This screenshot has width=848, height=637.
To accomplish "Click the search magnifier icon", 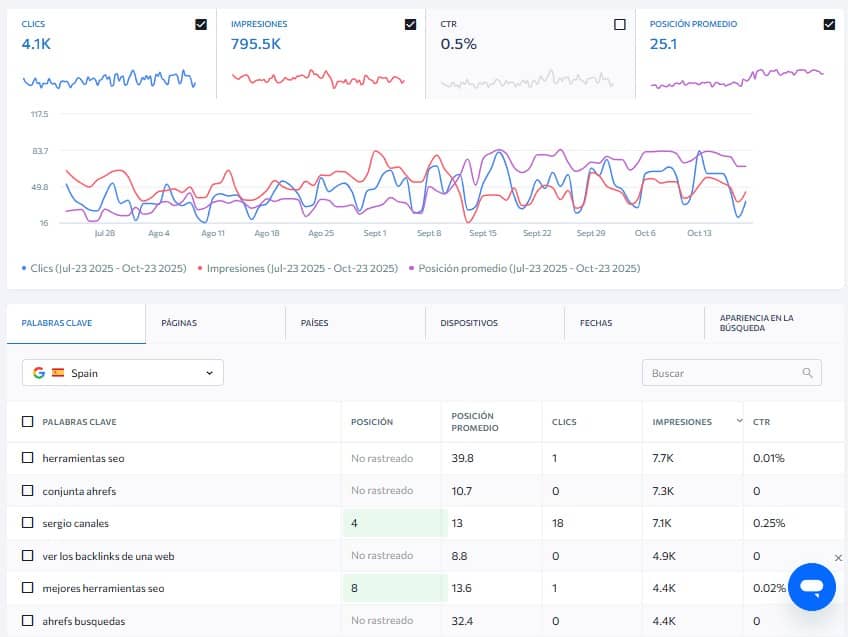I will coord(807,373).
